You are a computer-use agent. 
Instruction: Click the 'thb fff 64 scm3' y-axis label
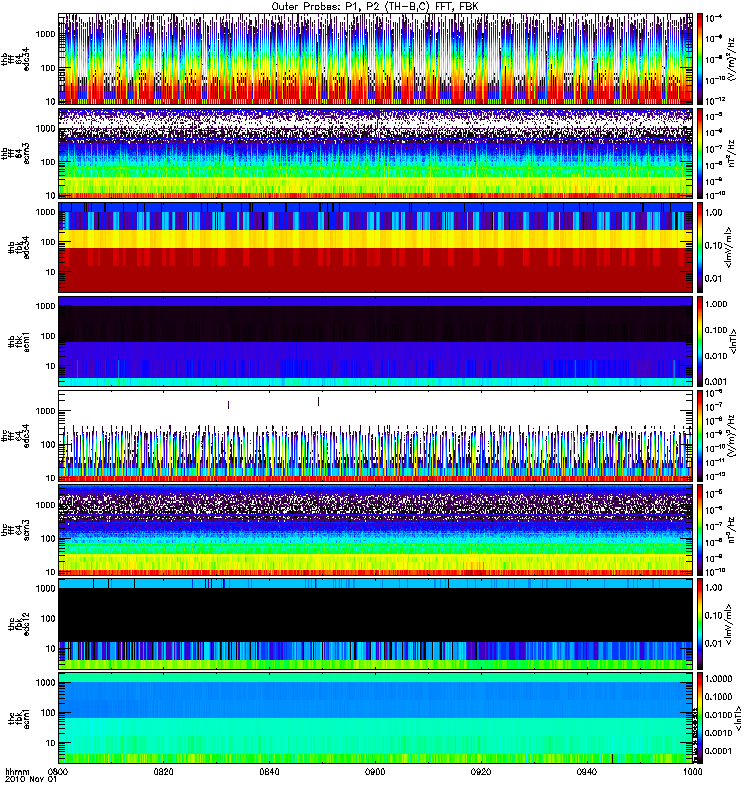pyautogui.click(x=16, y=153)
